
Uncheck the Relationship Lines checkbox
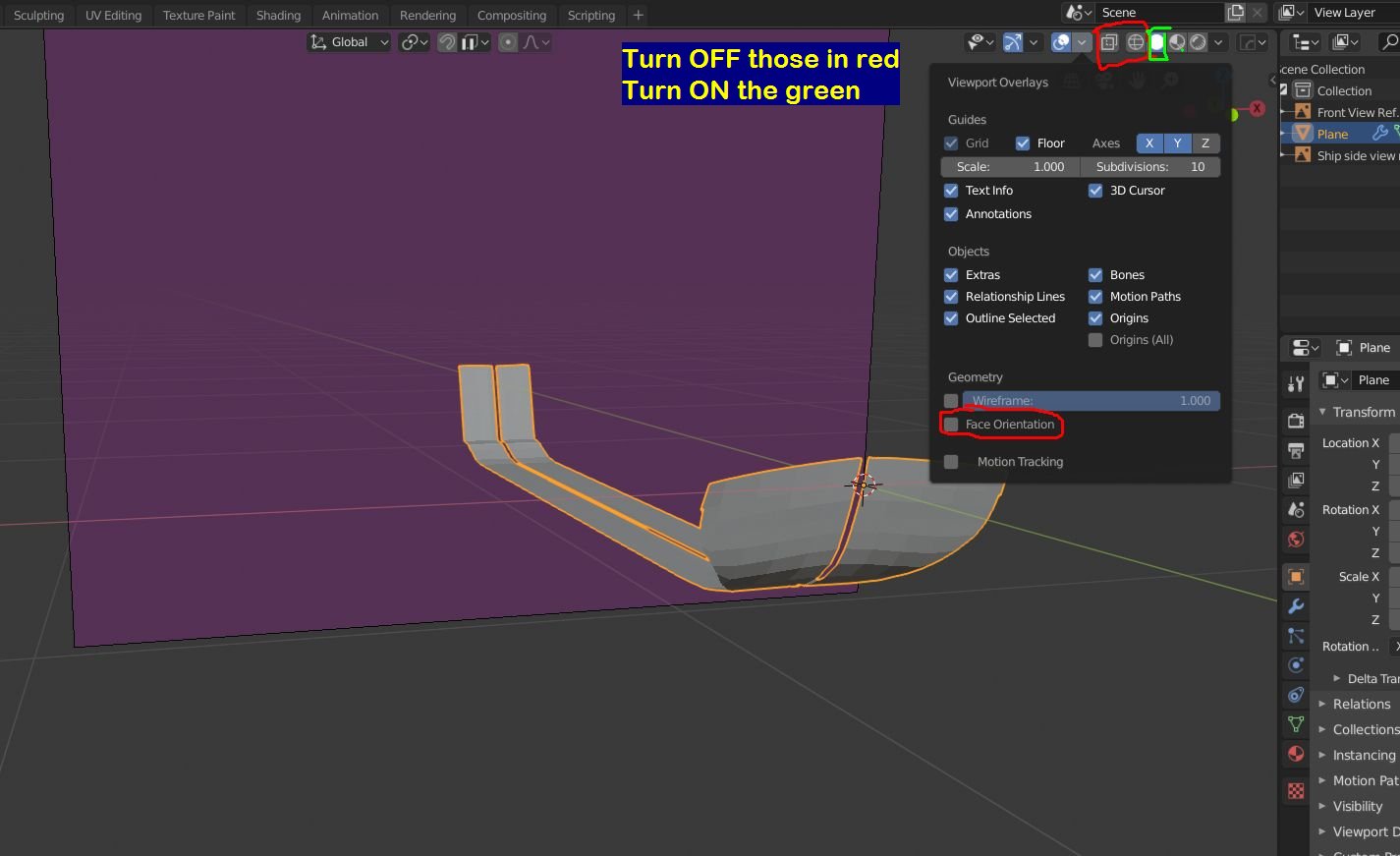pyautogui.click(x=951, y=297)
